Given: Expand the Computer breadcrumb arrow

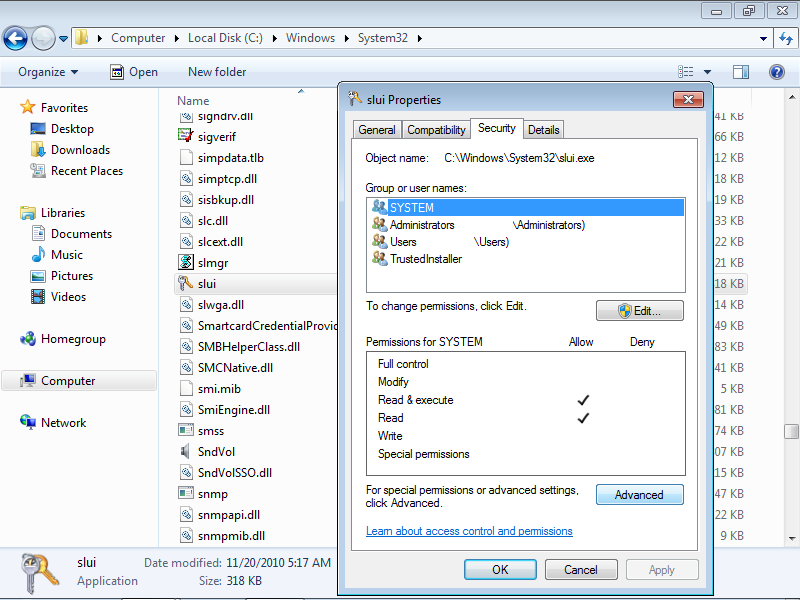Looking at the screenshot, I should pos(177,38).
